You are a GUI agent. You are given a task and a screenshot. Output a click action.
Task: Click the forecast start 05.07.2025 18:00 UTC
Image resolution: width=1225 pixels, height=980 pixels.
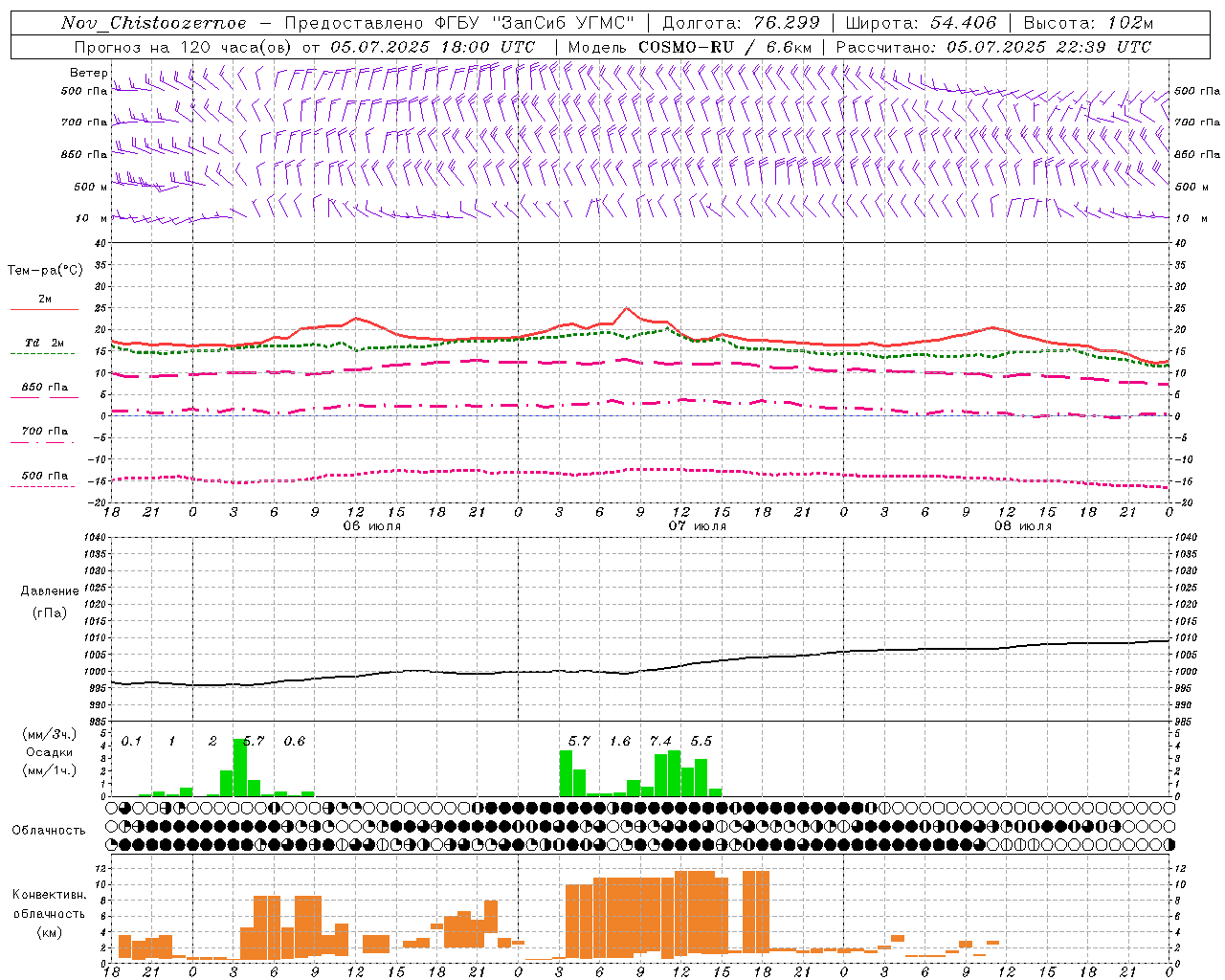point(433,47)
